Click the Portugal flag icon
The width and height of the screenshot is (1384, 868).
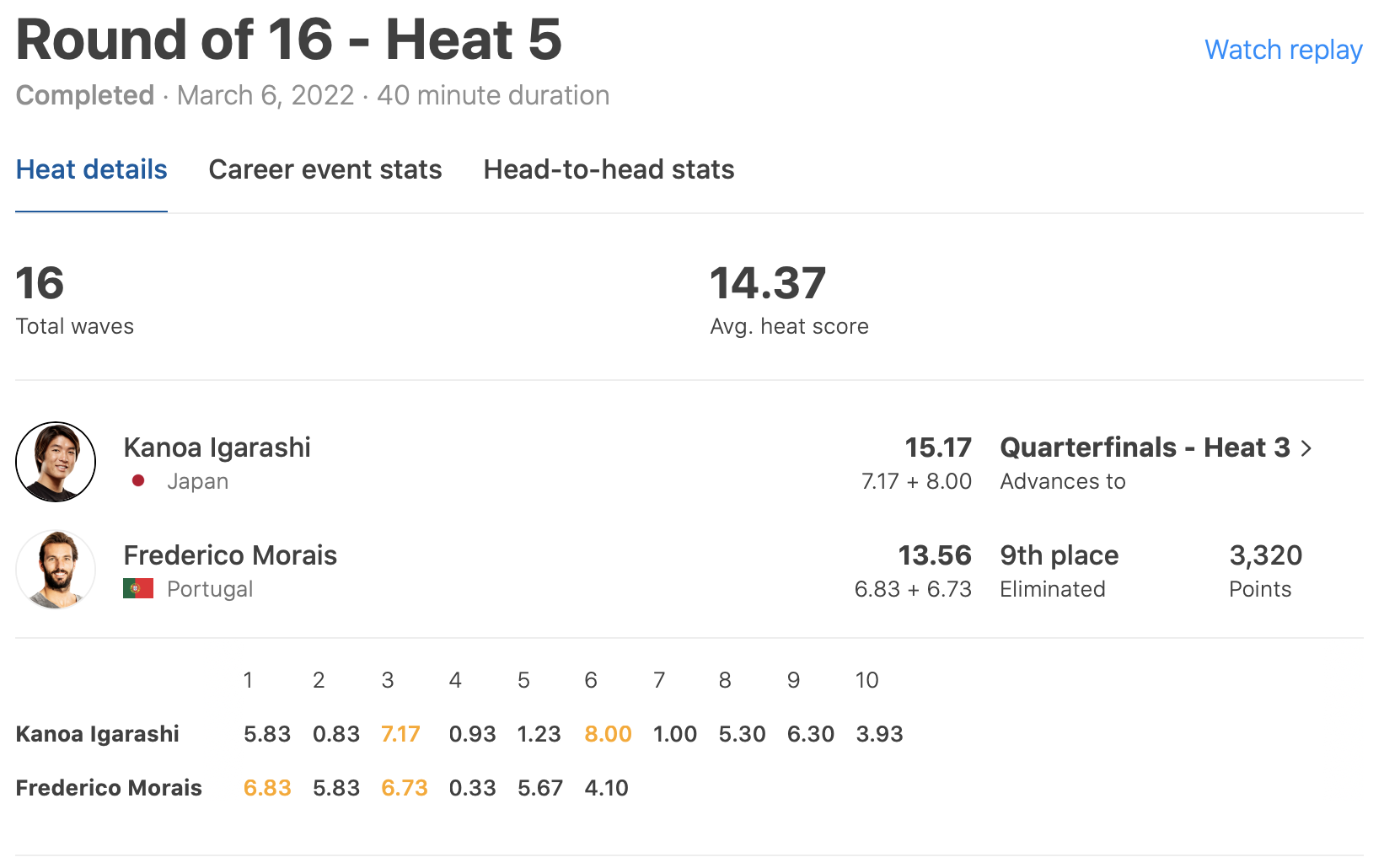point(138,588)
